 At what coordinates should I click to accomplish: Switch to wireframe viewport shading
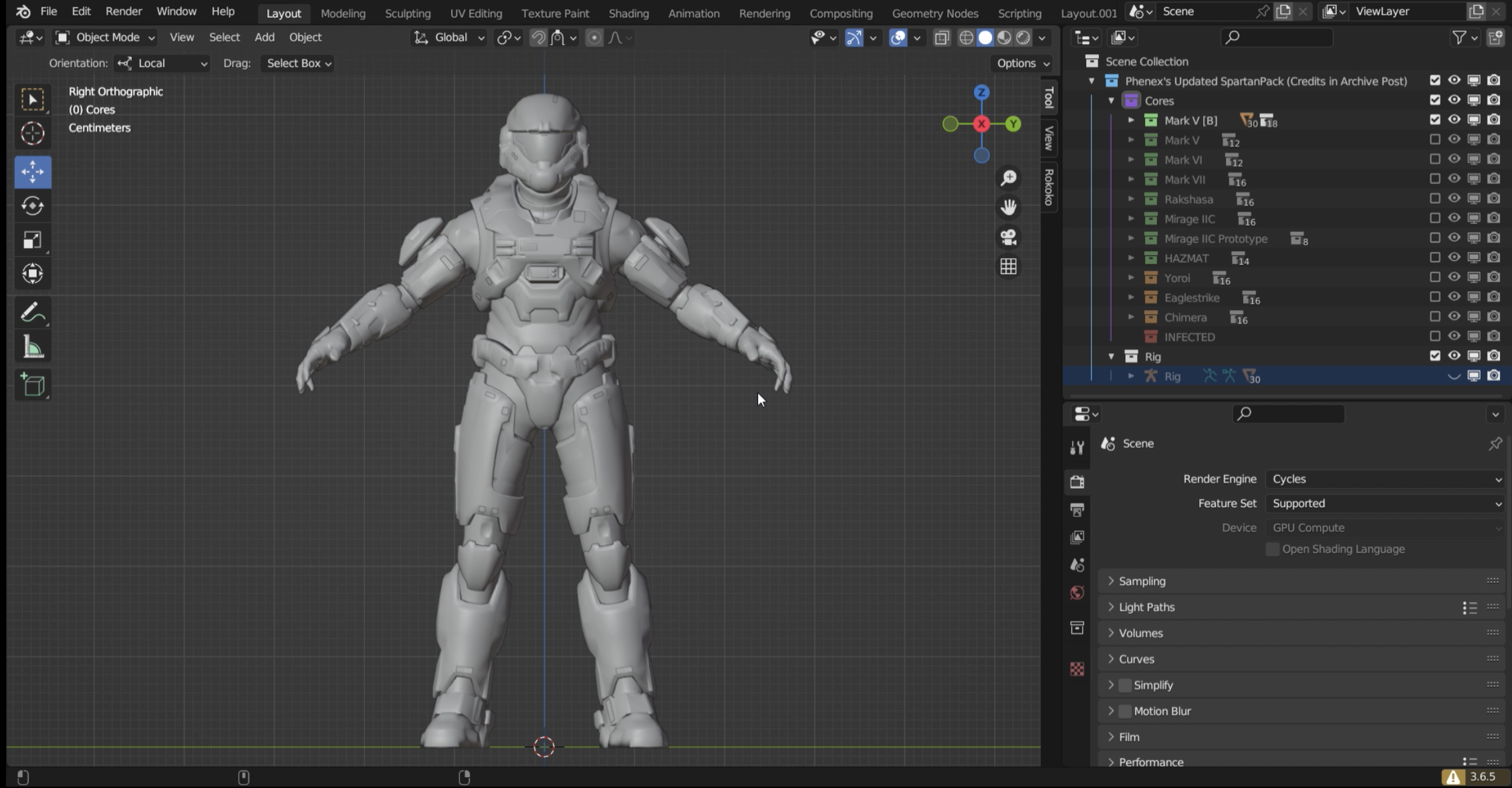click(966, 38)
